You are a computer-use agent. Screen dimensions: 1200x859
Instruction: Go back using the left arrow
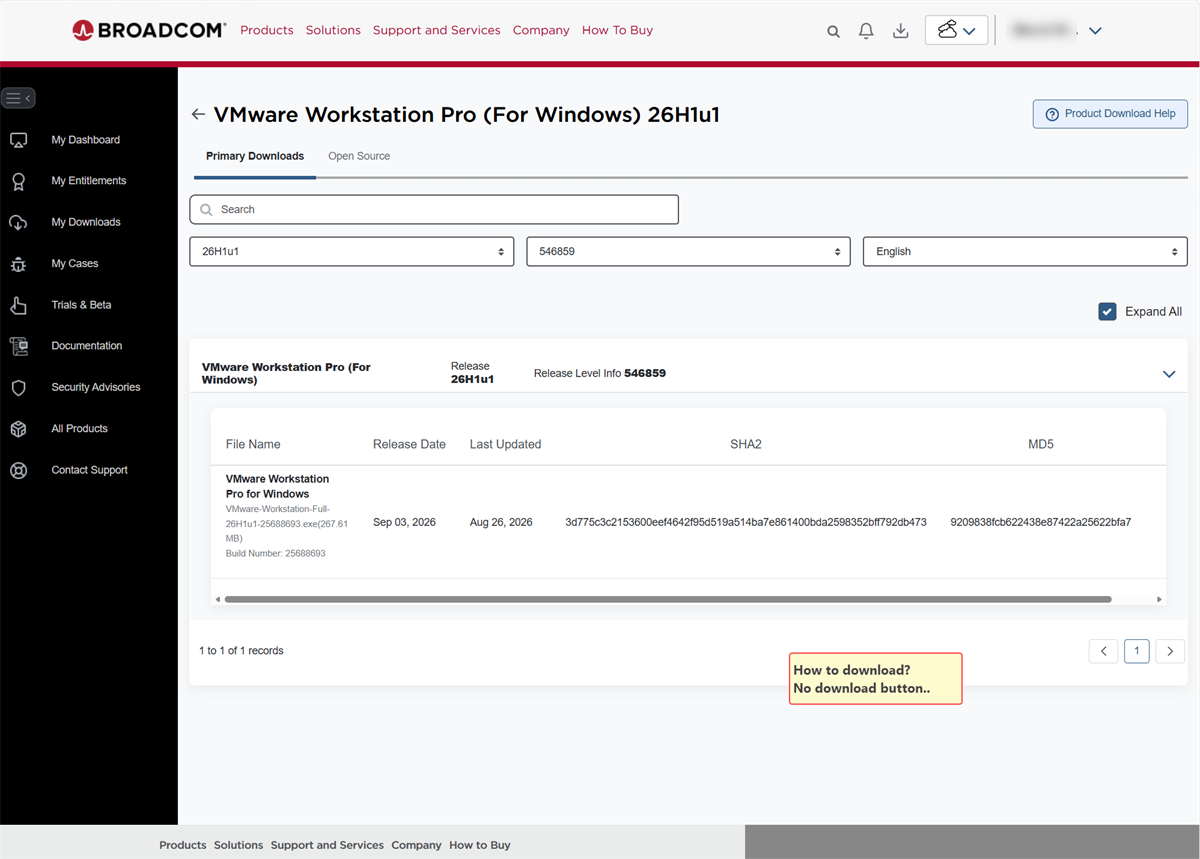click(x=198, y=115)
